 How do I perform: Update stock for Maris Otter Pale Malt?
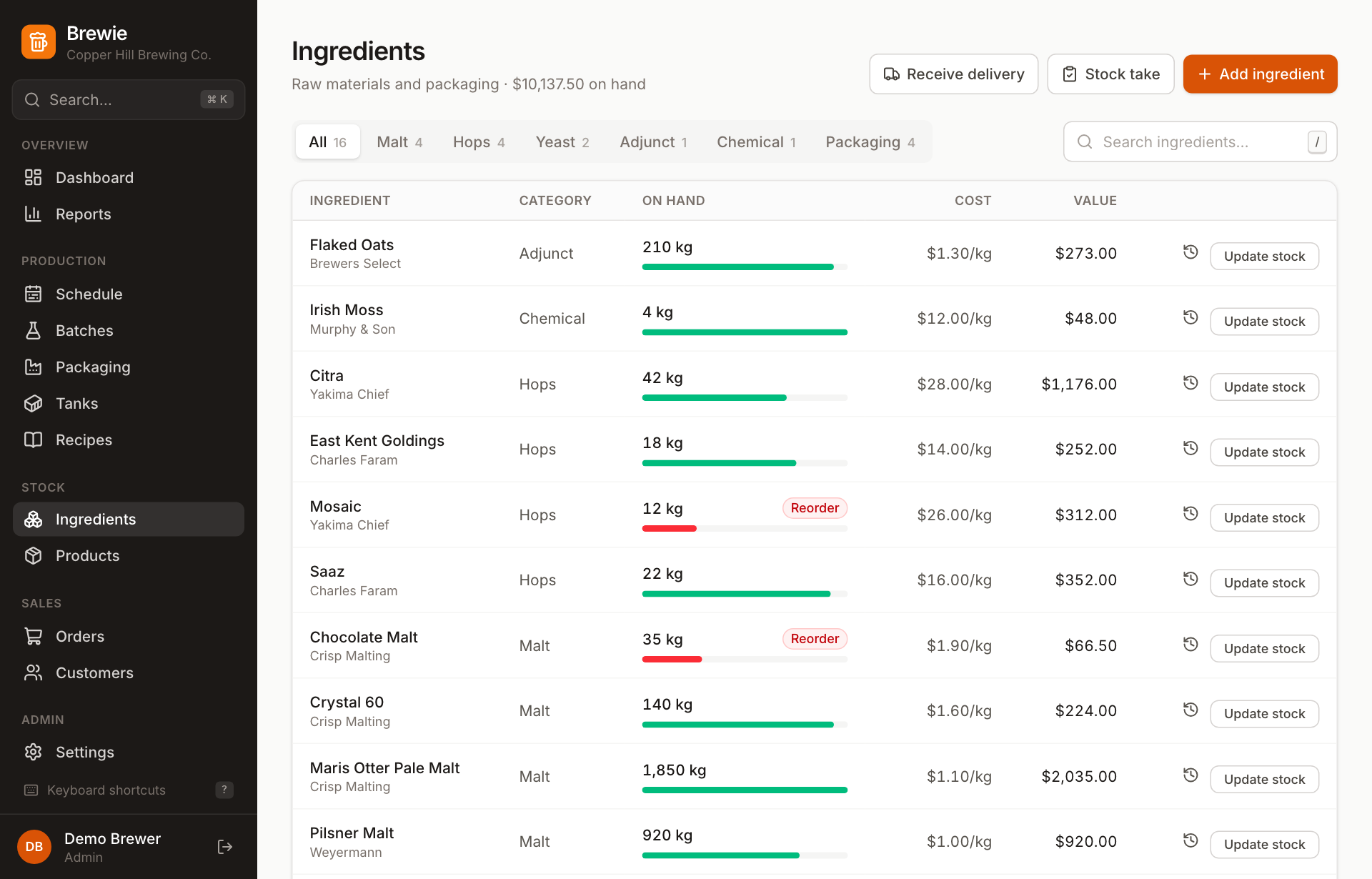[1264, 779]
